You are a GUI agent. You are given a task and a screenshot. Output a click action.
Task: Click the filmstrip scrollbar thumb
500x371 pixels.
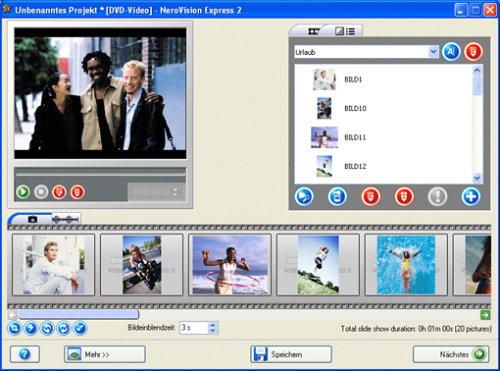click(79, 314)
